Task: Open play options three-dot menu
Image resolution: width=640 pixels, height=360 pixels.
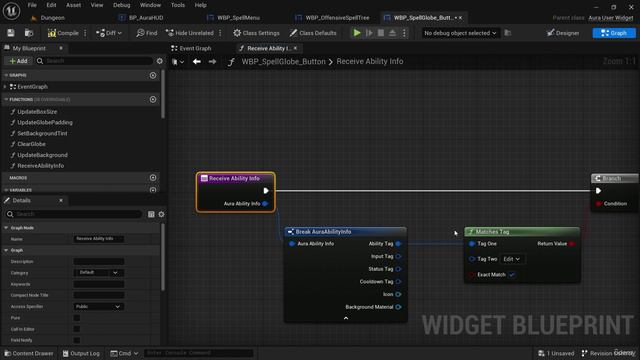Action: pos(404,33)
